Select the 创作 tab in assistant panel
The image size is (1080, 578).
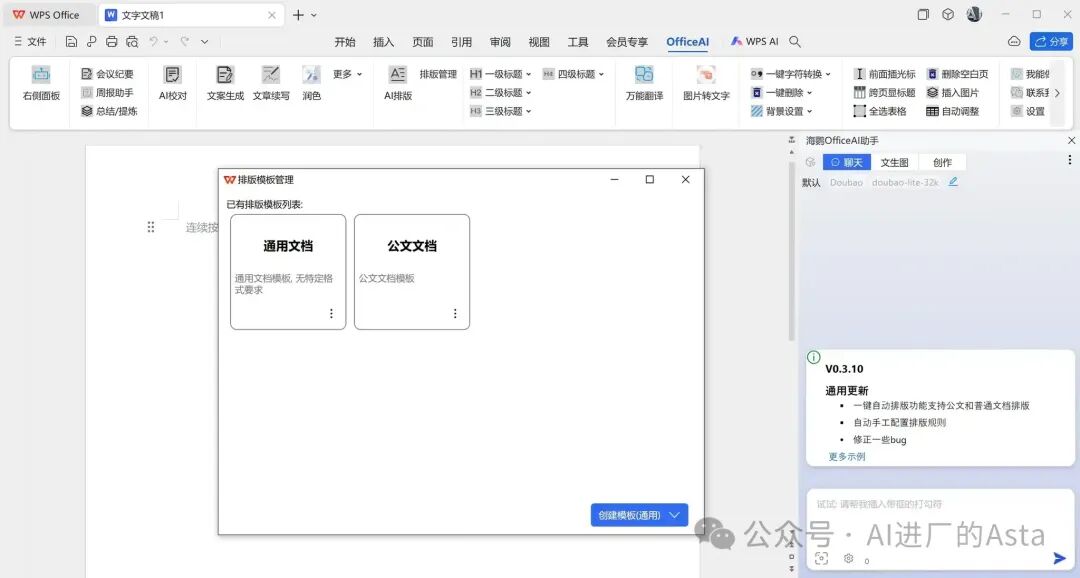click(942, 163)
